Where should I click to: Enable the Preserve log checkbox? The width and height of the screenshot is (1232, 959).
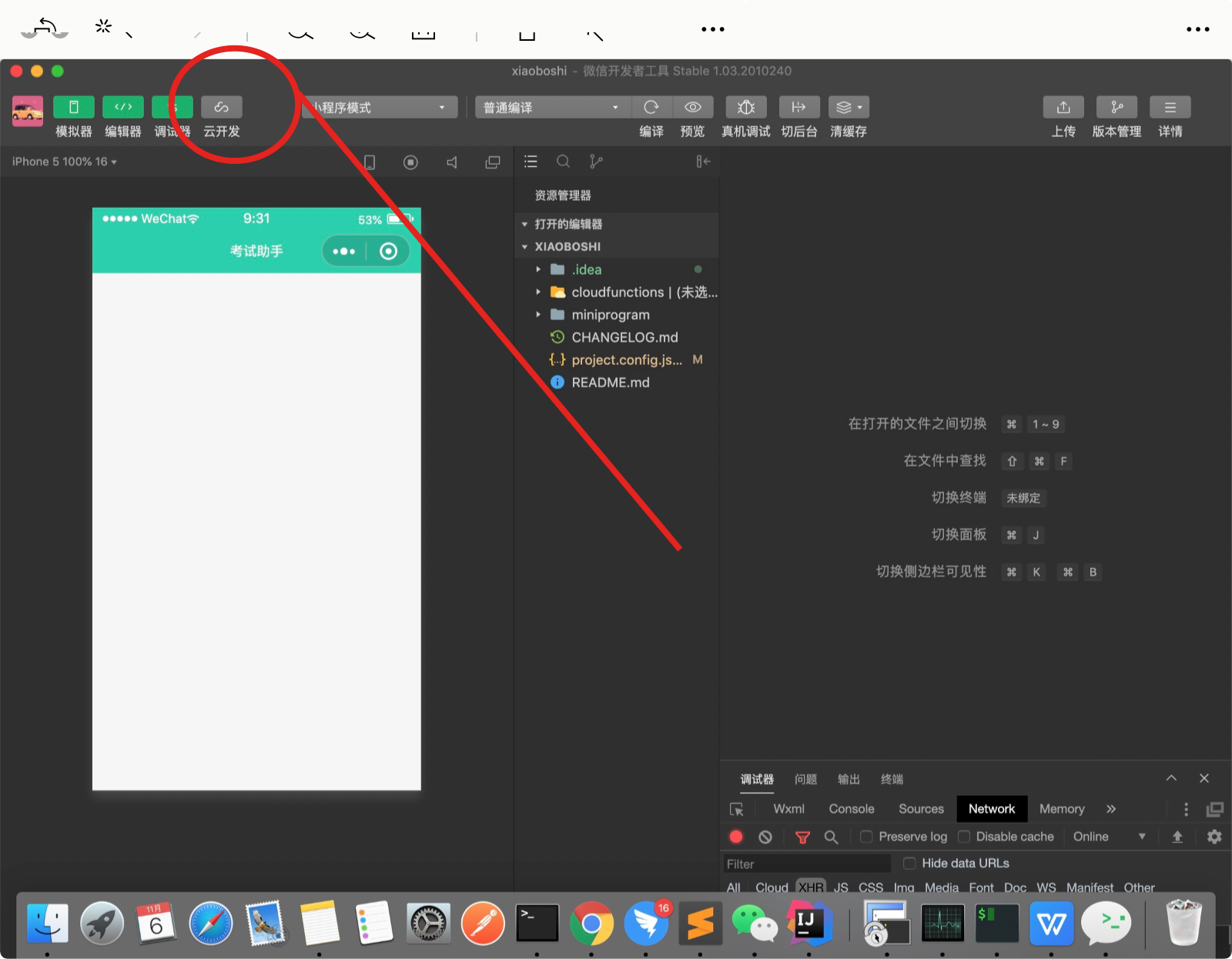[866, 837]
